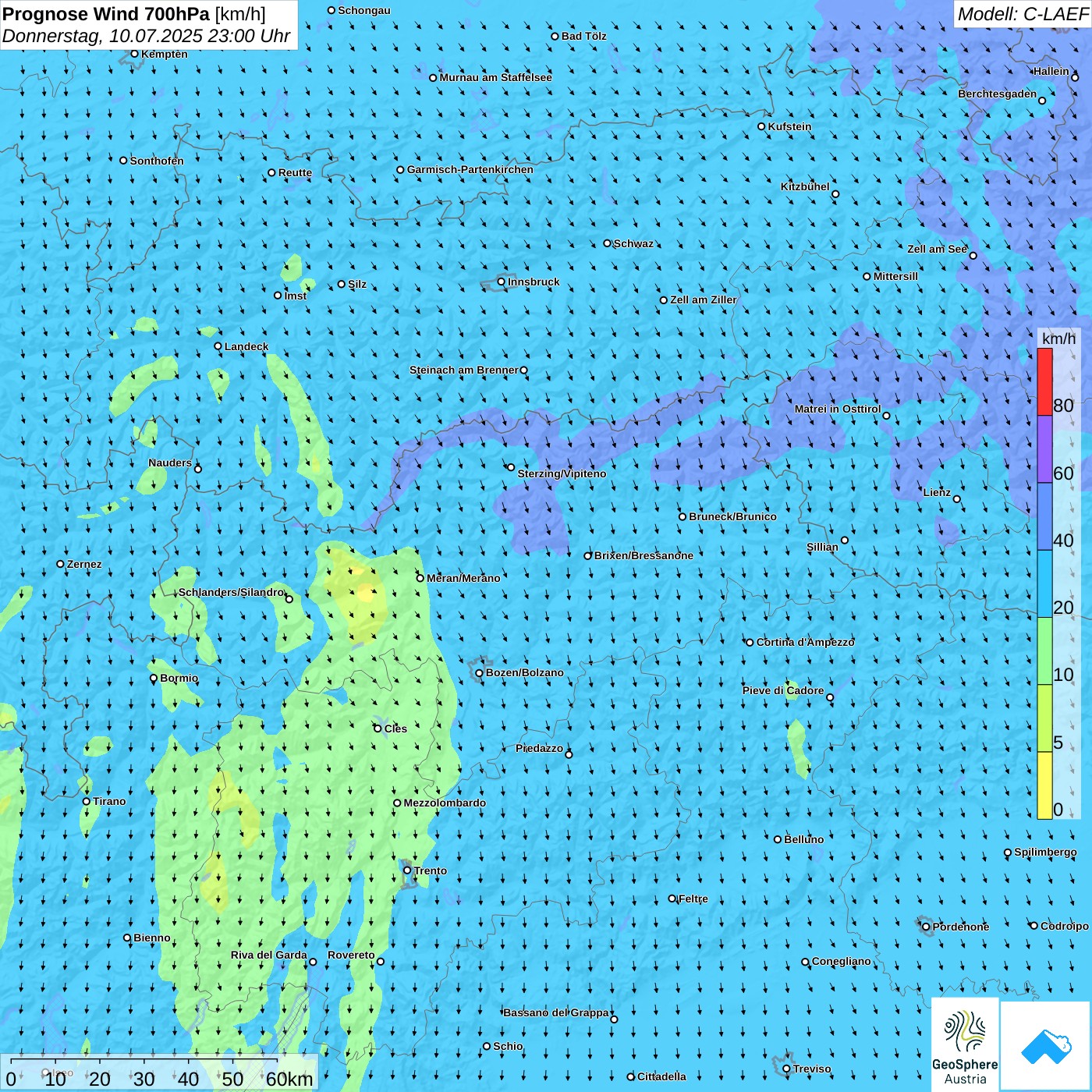Click the Riva del Garda marker
The height and width of the screenshot is (1092, 1092).
[x=313, y=962]
